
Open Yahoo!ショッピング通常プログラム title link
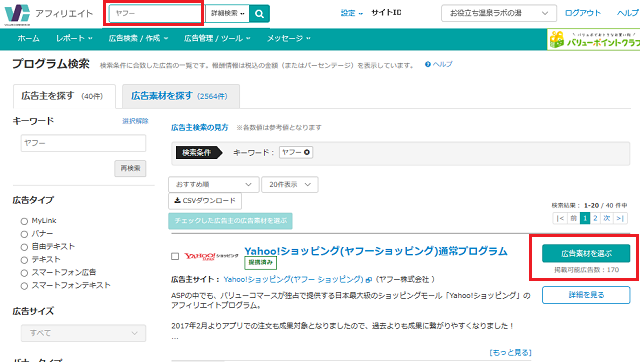(376, 251)
